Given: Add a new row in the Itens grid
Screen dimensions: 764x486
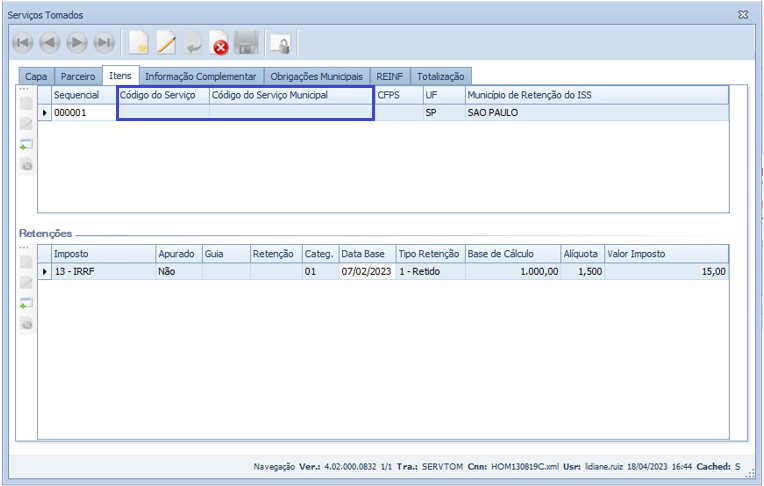Looking at the screenshot, I should point(27,145).
